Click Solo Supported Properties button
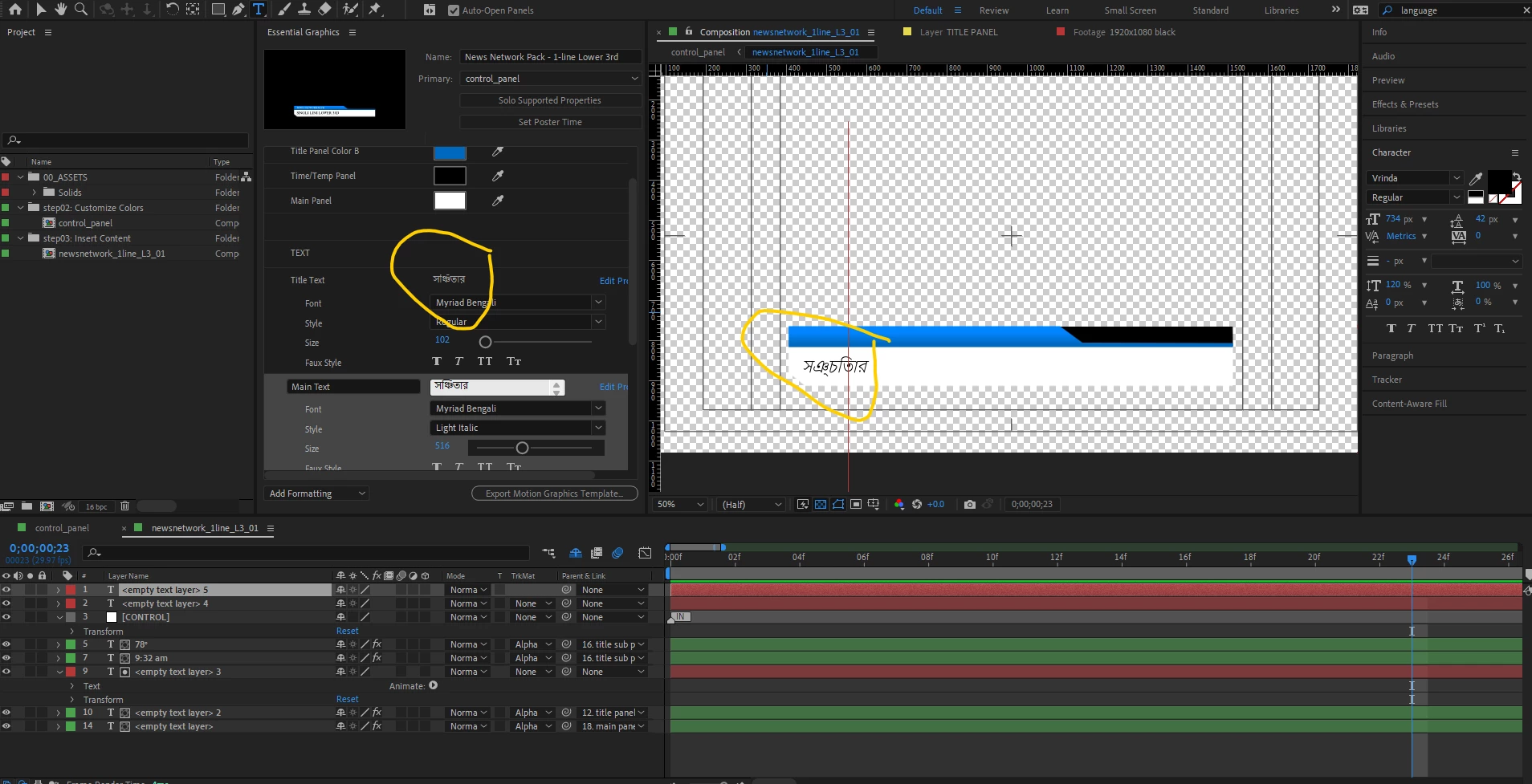Viewport: 1532px width, 784px height. [550, 100]
